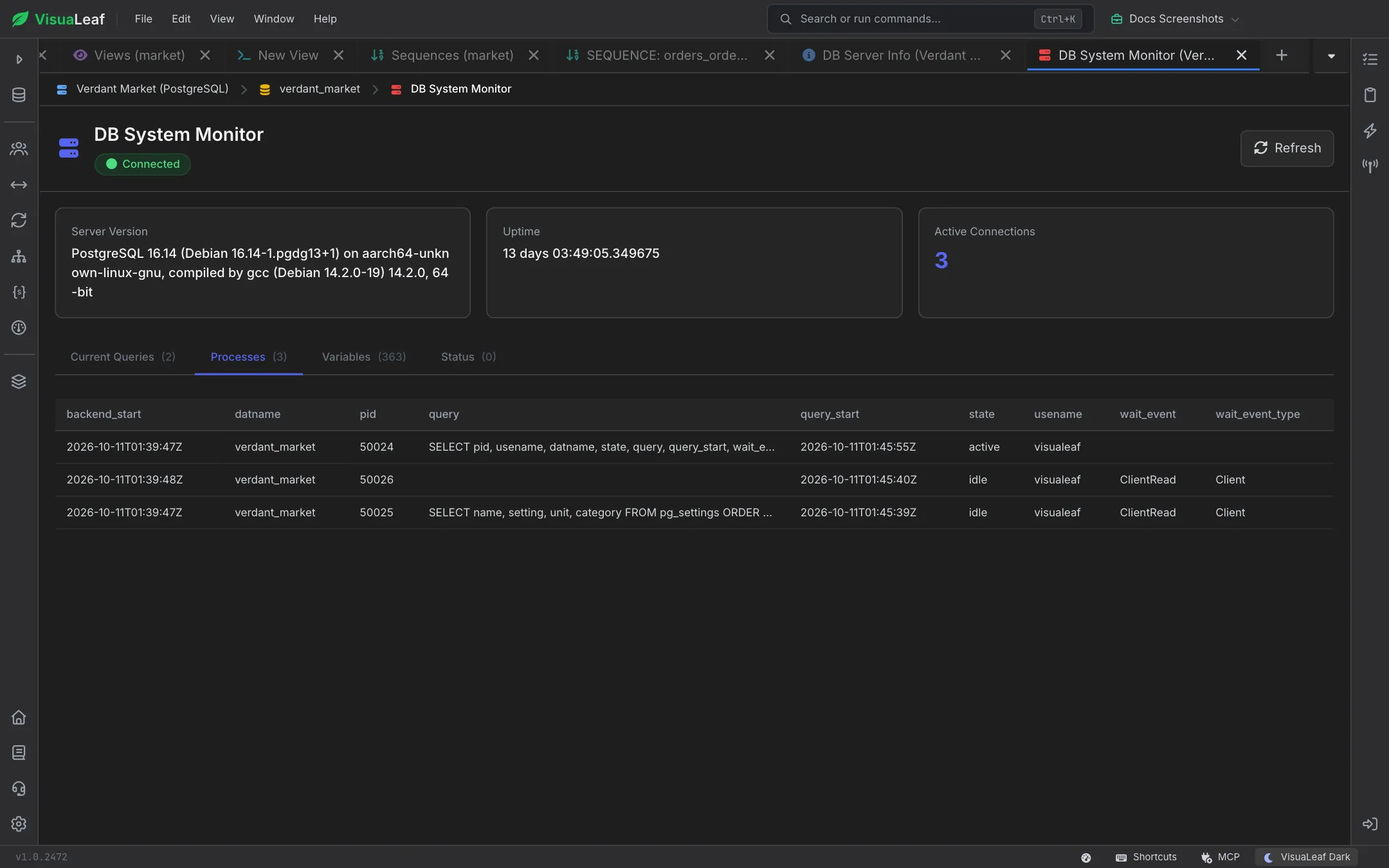Open Shortcuts from the status bar
Image resolution: width=1389 pixels, height=868 pixels.
pyautogui.click(x=1147, y=858)
